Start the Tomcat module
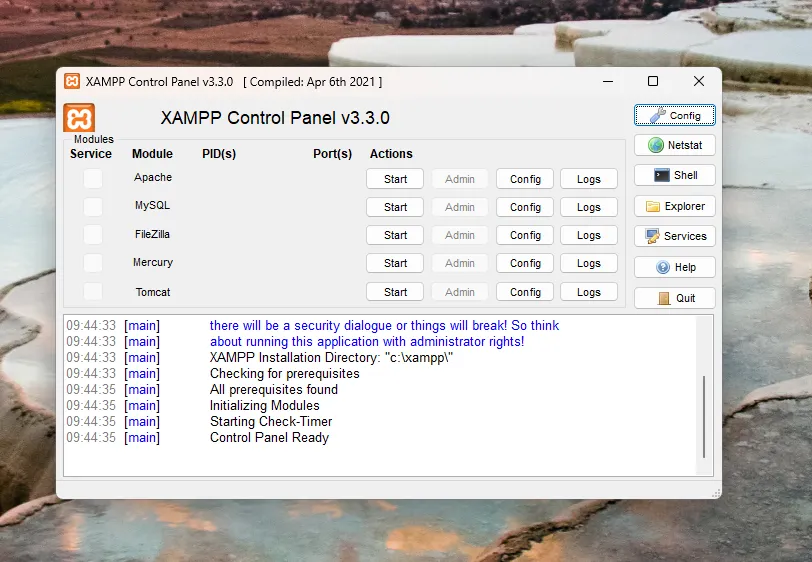812x562 pixels. (395, 292)
